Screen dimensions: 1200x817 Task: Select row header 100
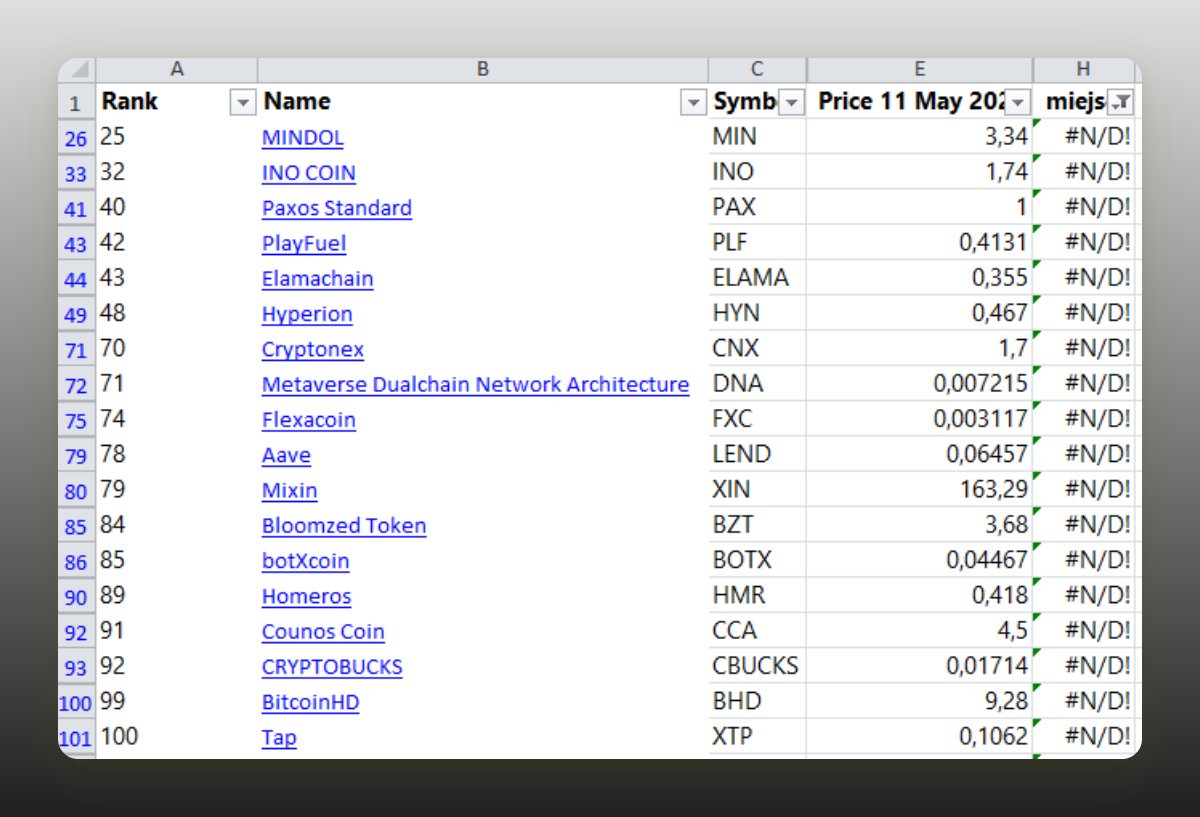pyautogui.click(x=77, y=703)
